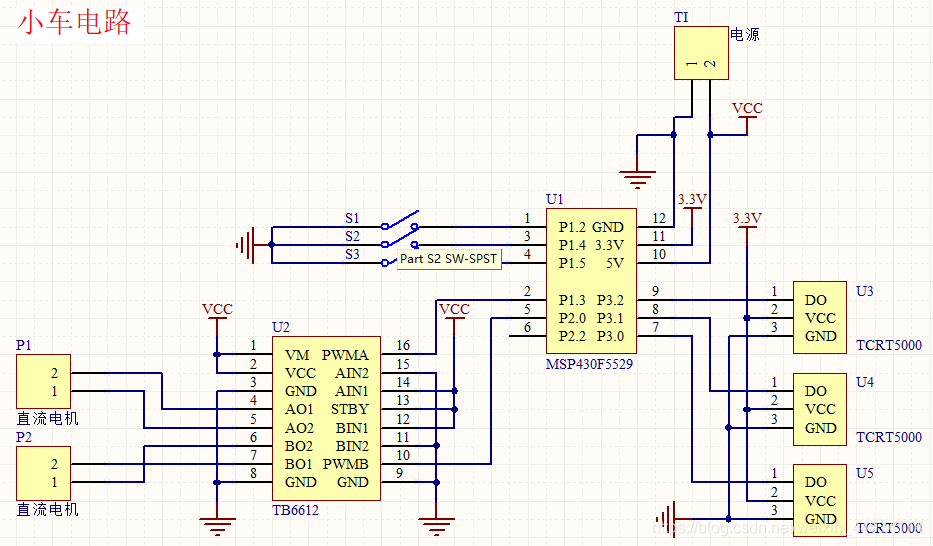Click the "T1" designator label
Viewport: 933px width, 546px height.
click(x=681, y=17)
